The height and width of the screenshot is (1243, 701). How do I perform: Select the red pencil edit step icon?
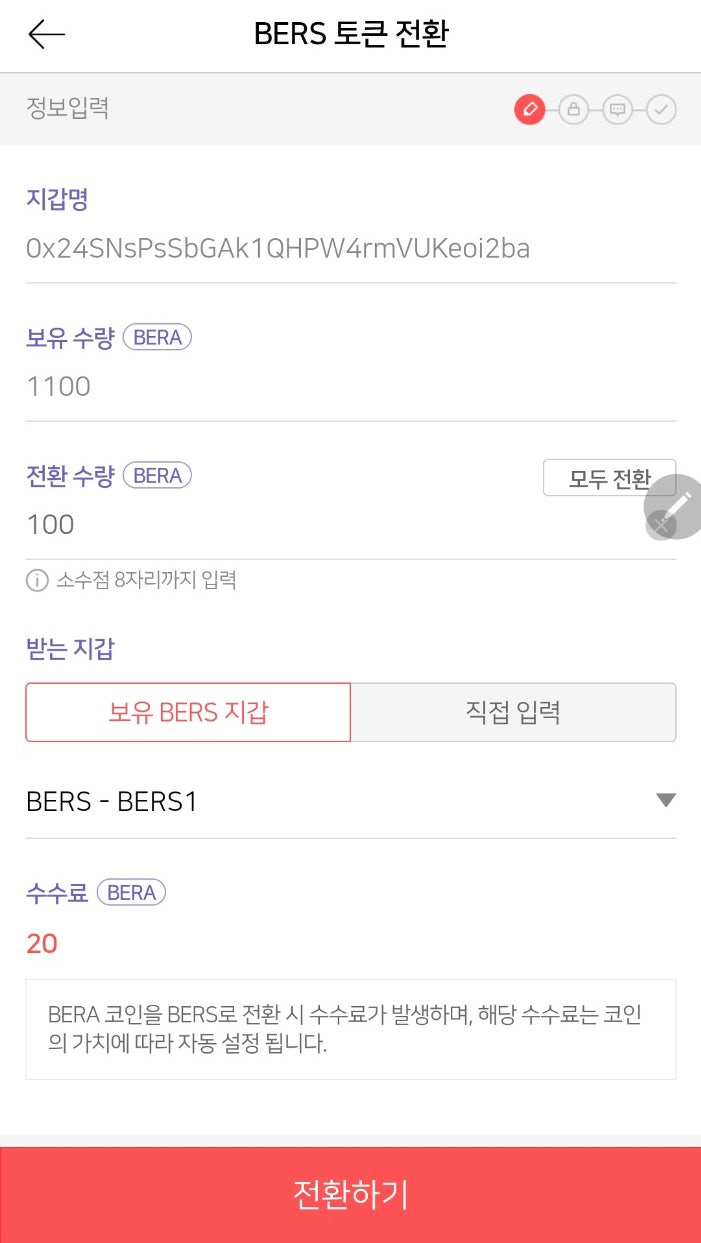[530, 110]
